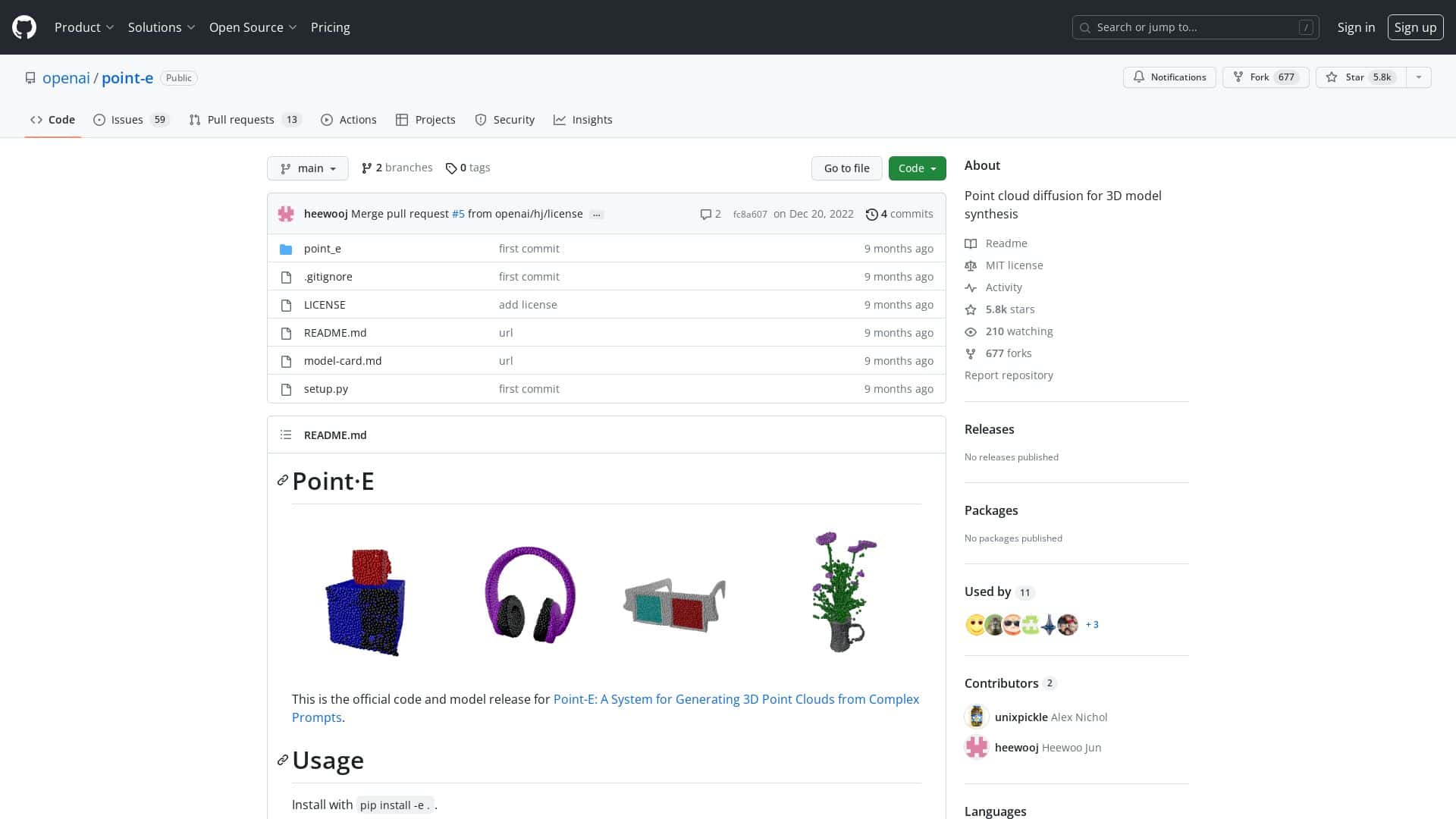Viewport: 1456px width, 819px height.
Task: Open the star lists dropdown arrow
Action: point(1418,77)
